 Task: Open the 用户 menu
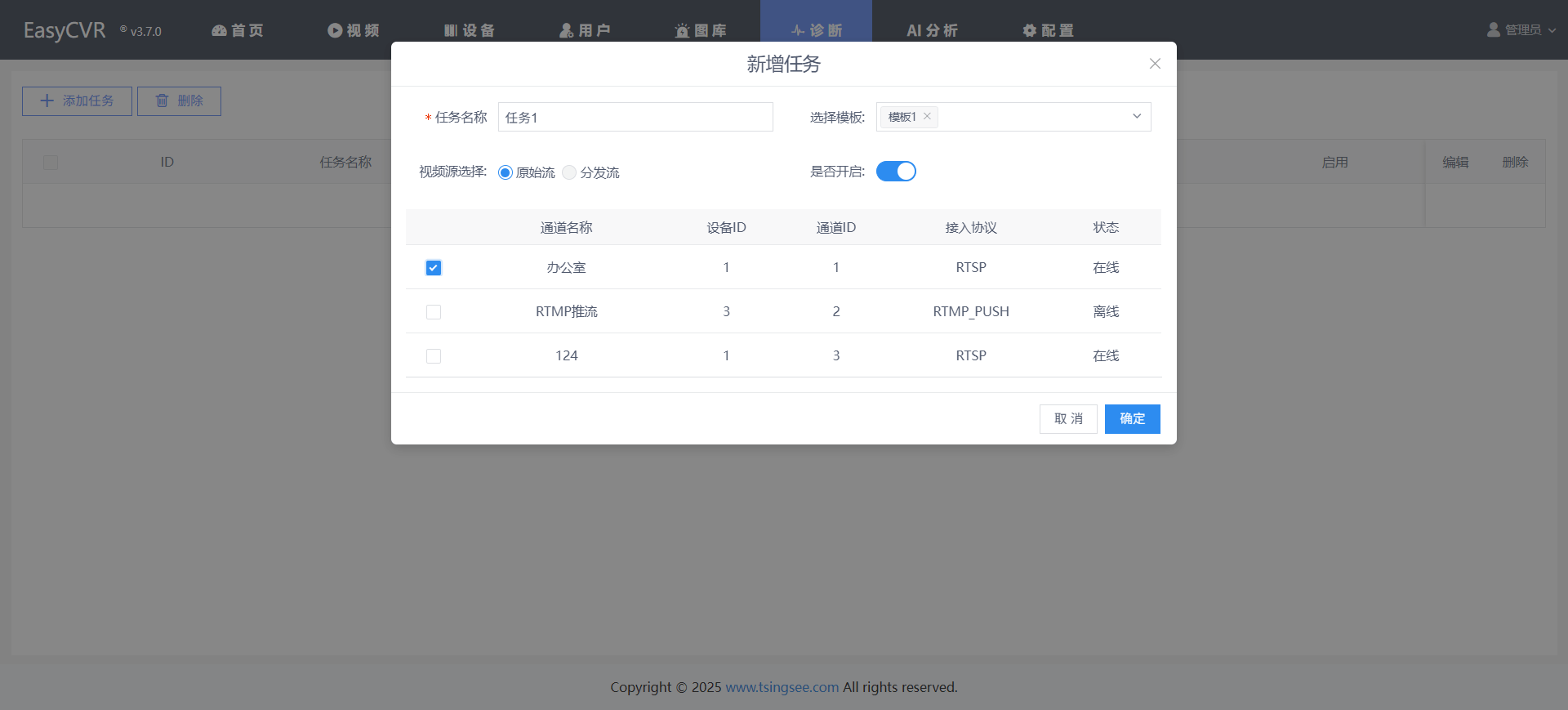586,30
